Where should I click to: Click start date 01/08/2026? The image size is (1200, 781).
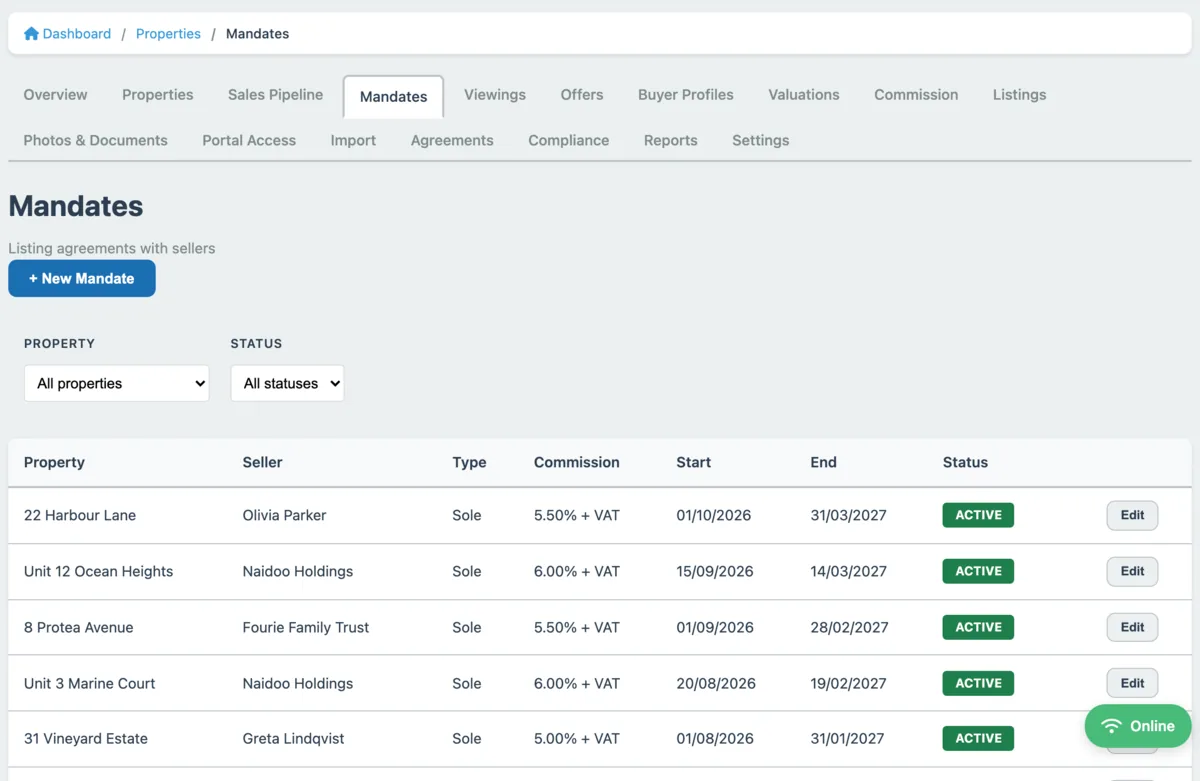point(715,739)
